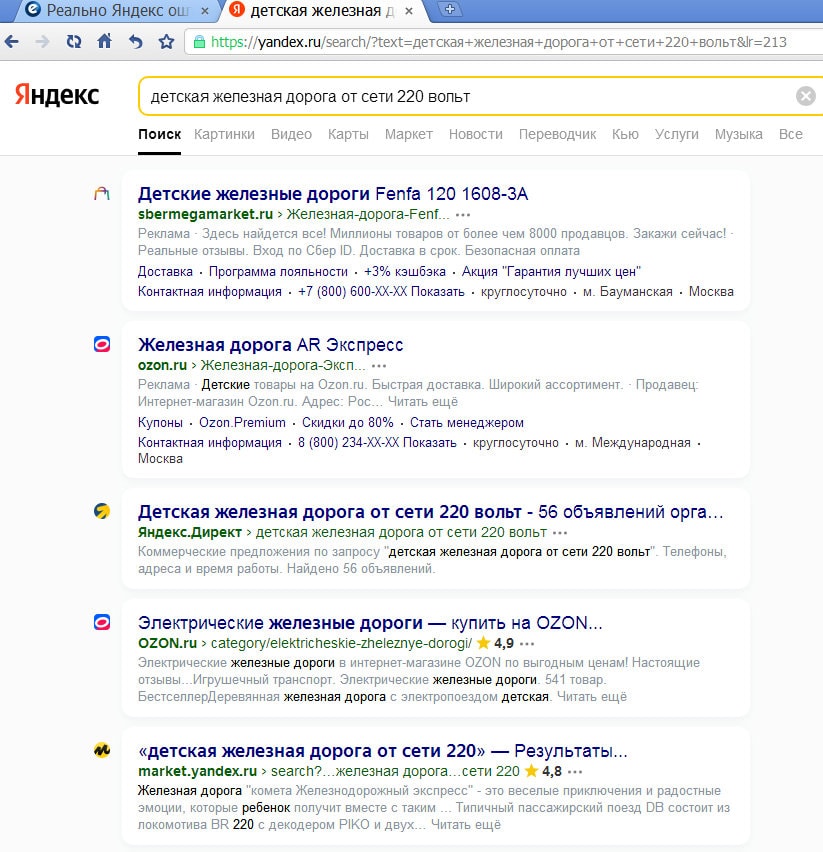
Task: Click the 4,9 rating star on OZON result
Action: [483, 643]
